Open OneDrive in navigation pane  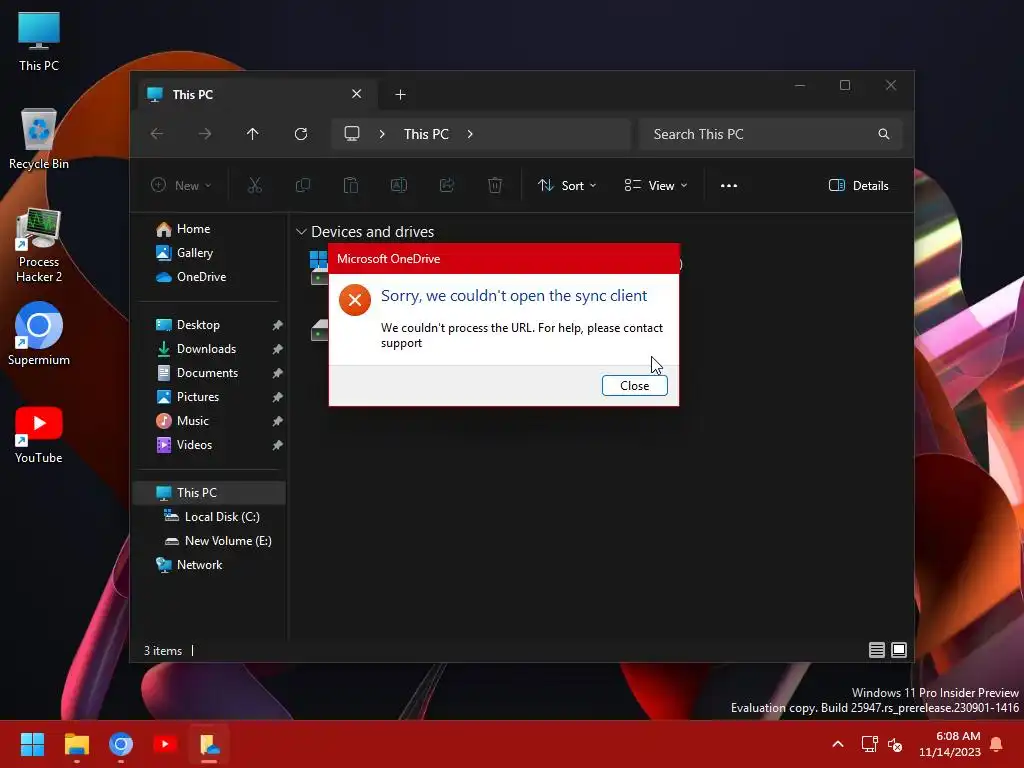201,277
